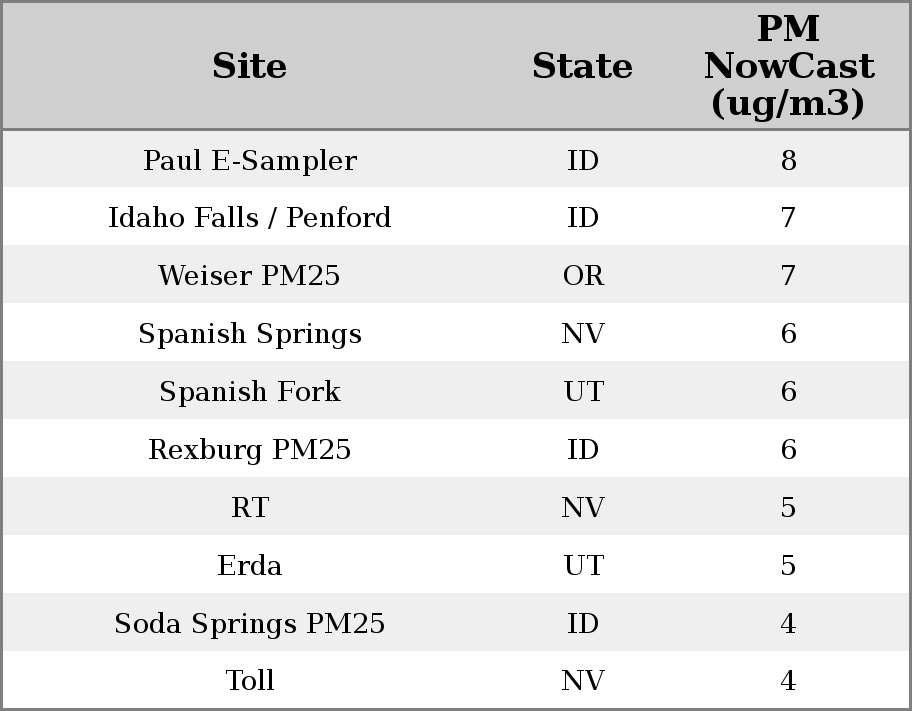Screen dimensions: 912x711
Task: Select the Soda Springs PM25 site
Action: (250, 624)
